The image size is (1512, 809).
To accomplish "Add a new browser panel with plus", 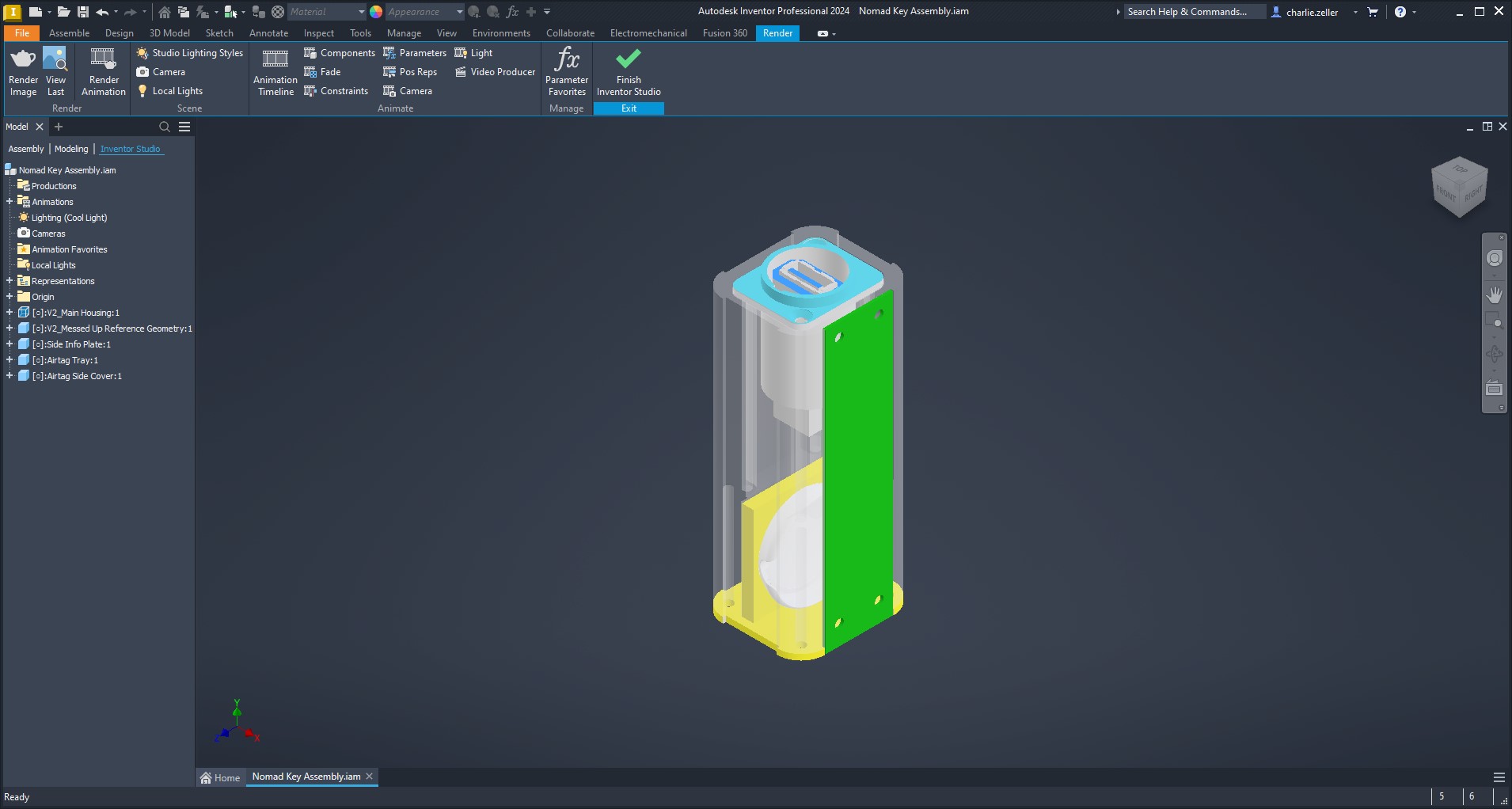I will pyautogui.click(x=58, y=127).
